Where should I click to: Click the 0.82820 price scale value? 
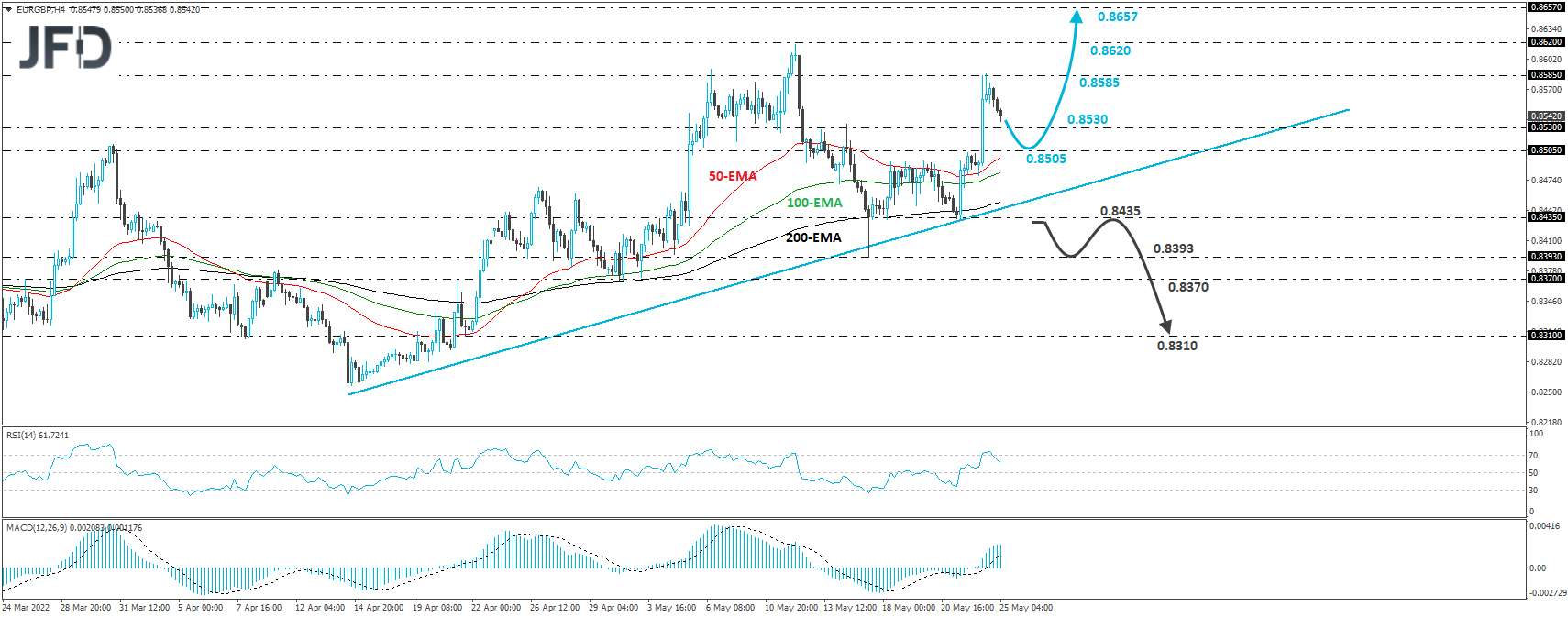pos(1546,362)
